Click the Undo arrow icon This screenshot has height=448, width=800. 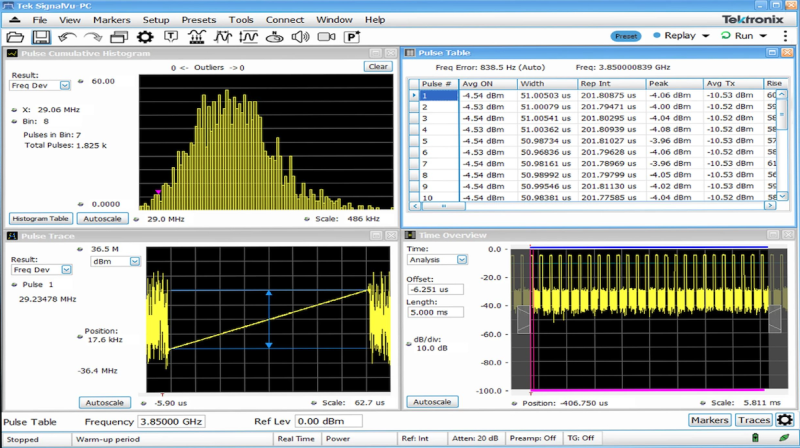(x=68, y=37)
